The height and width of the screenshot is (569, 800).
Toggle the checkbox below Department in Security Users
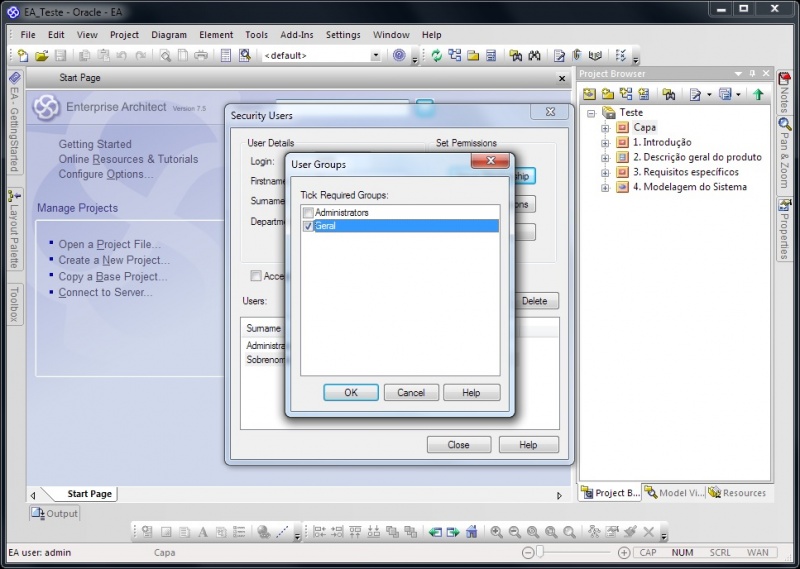(x=256, y=276)
